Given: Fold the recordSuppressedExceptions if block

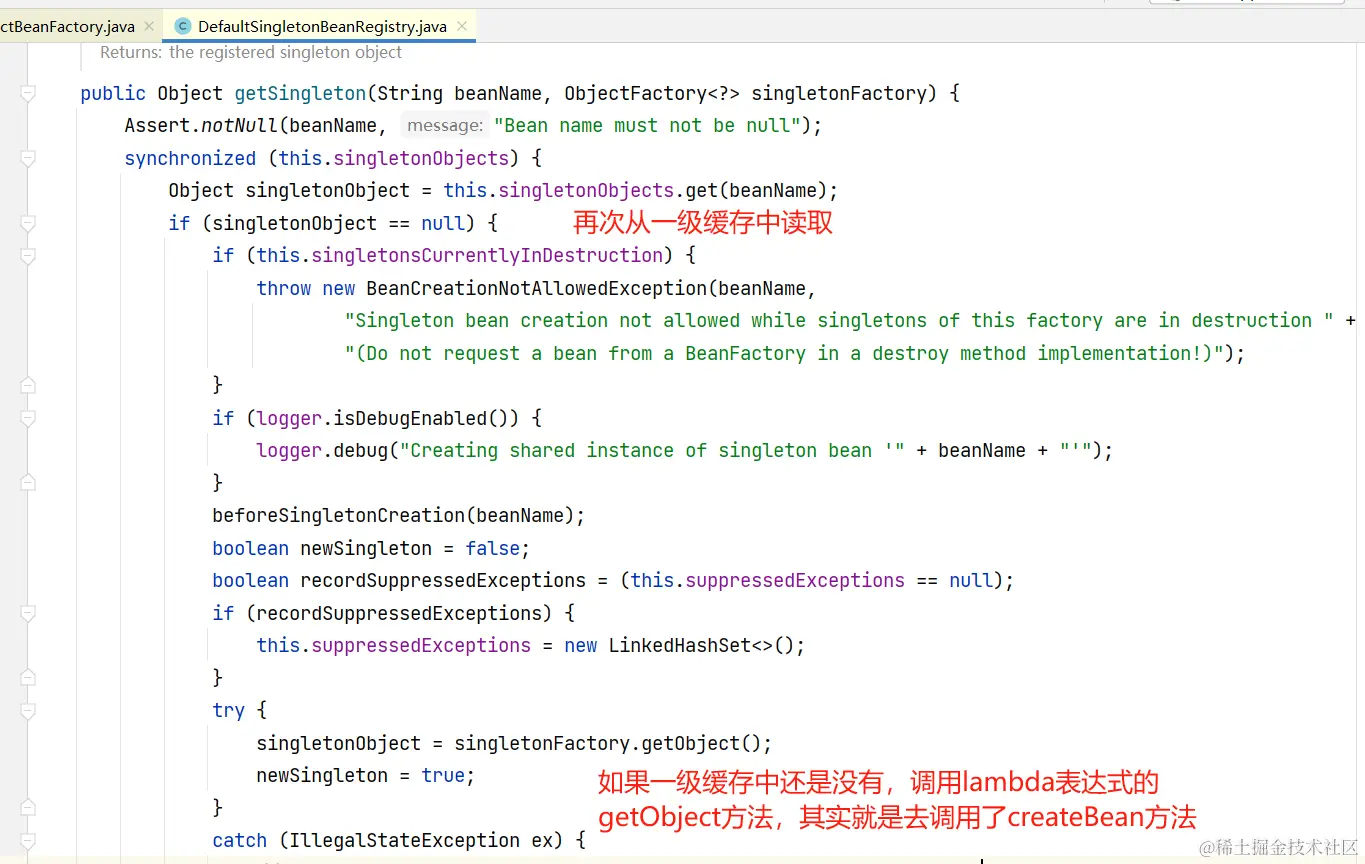Looking at the screenshot, I should click(x=28, y=612).
